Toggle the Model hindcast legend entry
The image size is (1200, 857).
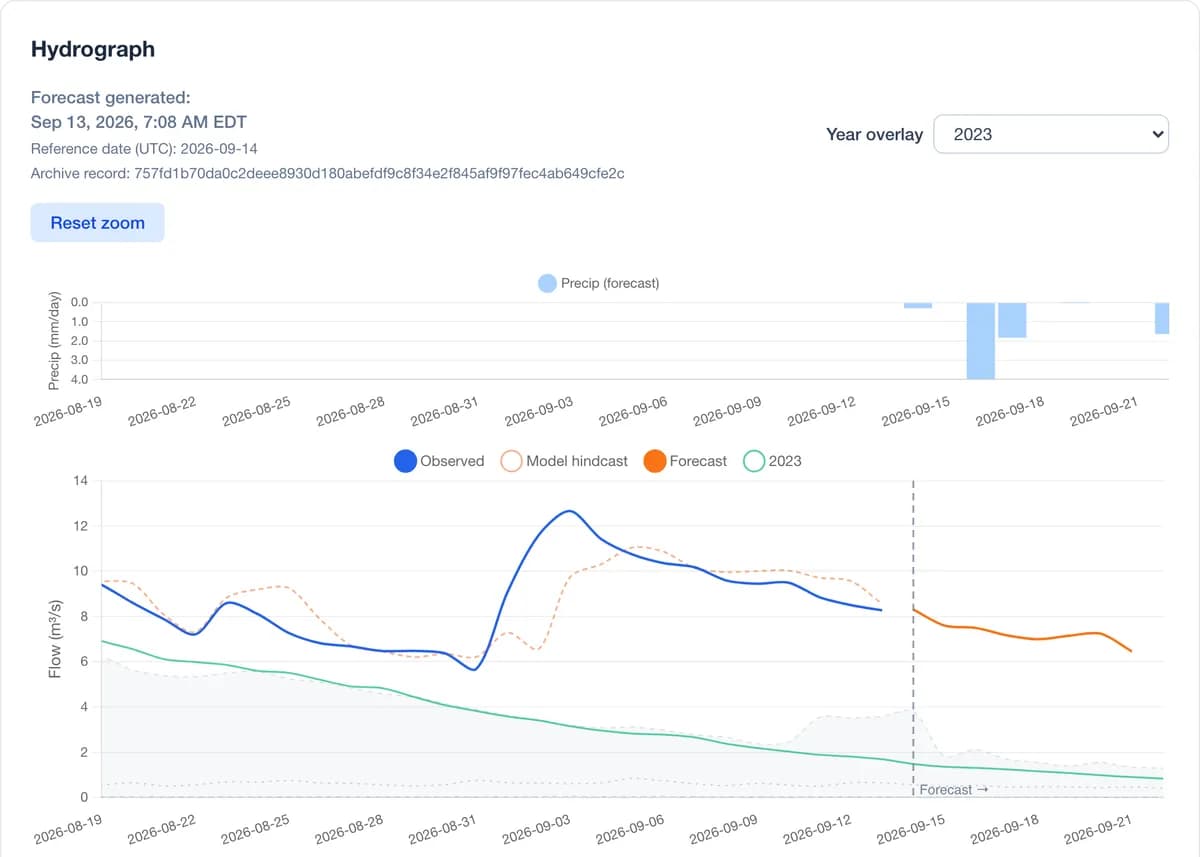[564, 461]
